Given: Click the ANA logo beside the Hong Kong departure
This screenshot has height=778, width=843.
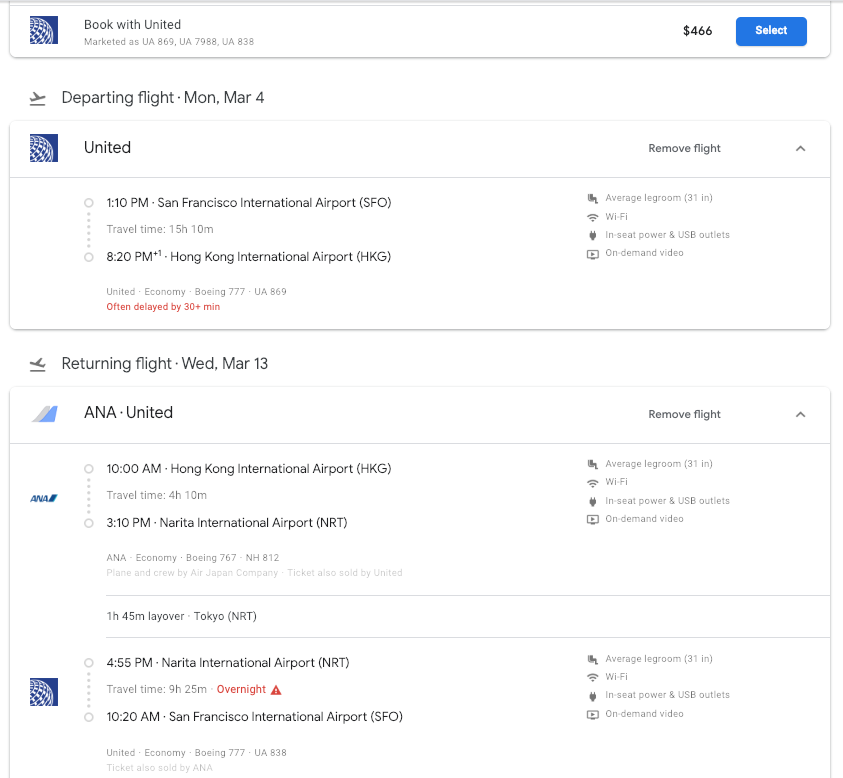Looking at the screenshot, I should point(43,497).
